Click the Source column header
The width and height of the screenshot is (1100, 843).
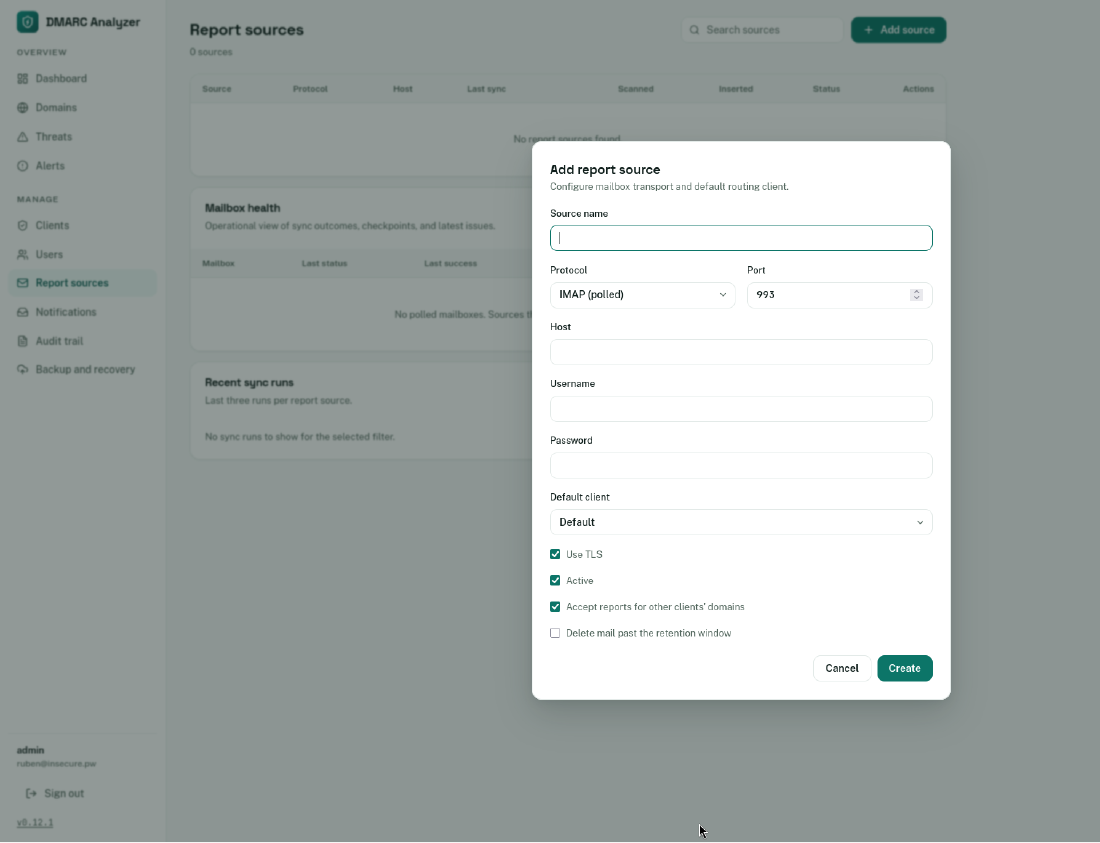coord(217,89)
